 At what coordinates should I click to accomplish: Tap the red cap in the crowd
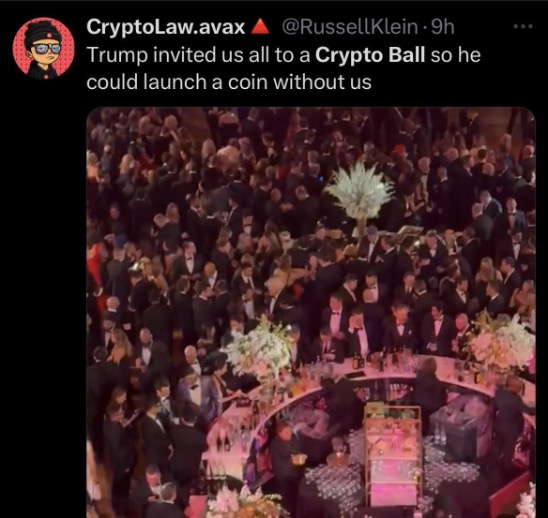(399, 149)
